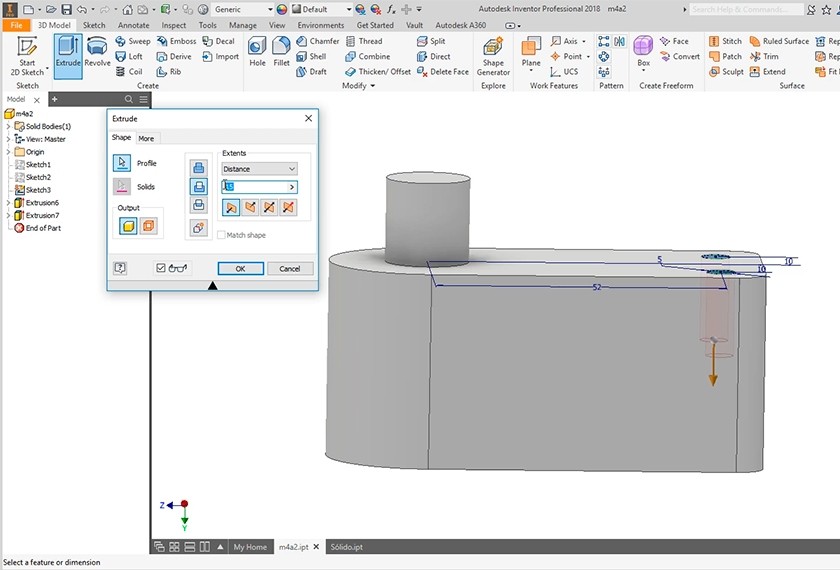Image resolution: width=840 pixels, height=570 pixels.
Task: Select the Cut operation in Extrude dialog
Action: (199, 186)
